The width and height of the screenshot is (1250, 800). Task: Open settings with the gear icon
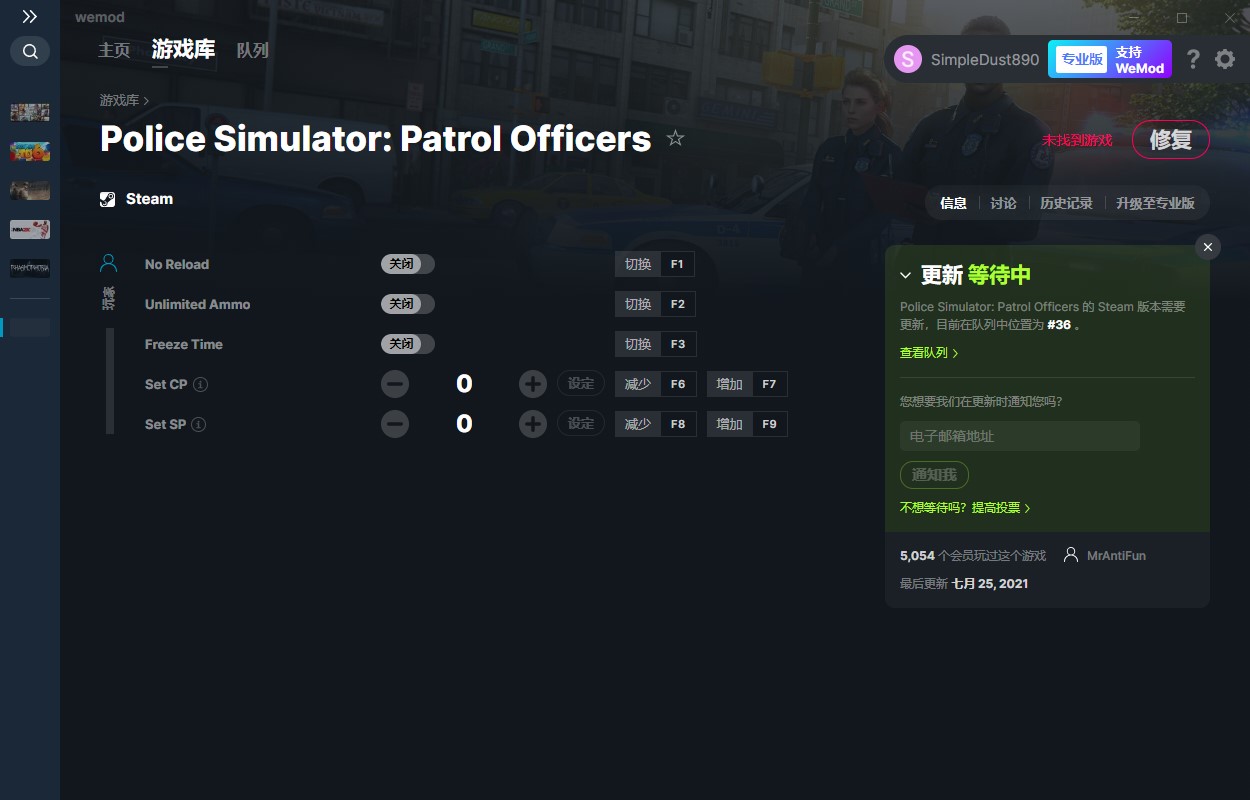[1225, 59]
